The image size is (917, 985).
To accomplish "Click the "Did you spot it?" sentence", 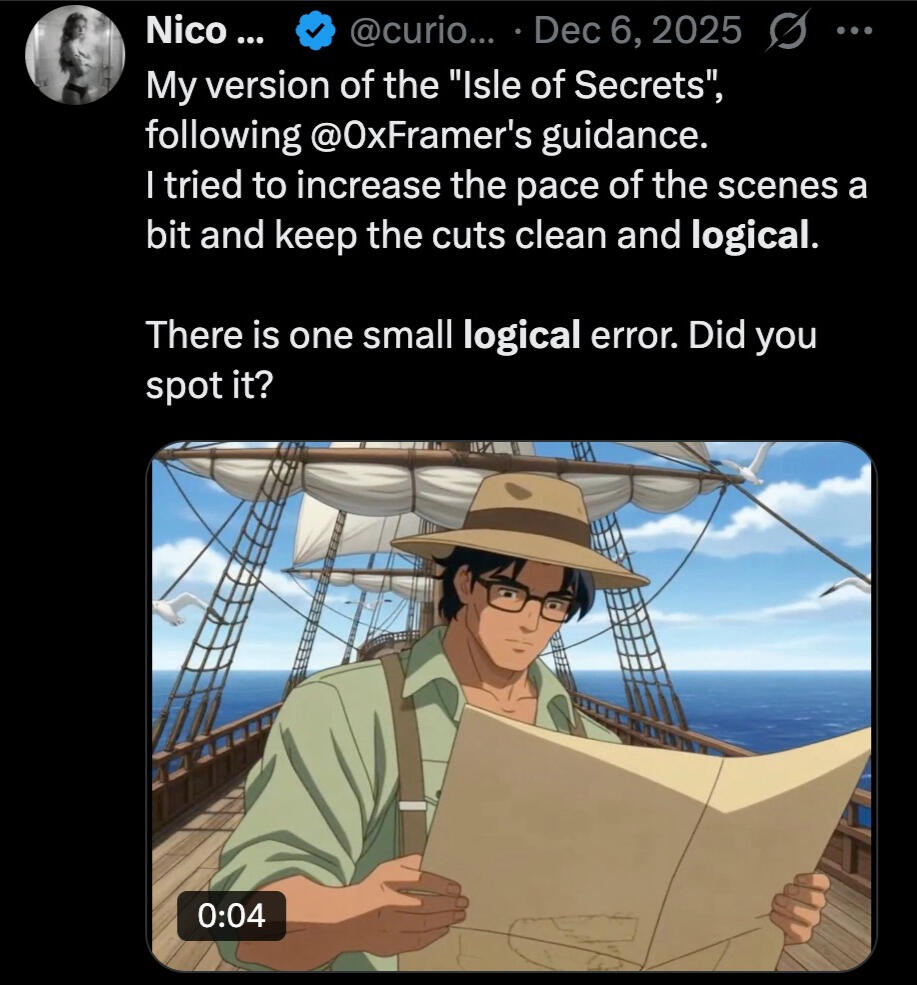I will [x=481, y=360].
